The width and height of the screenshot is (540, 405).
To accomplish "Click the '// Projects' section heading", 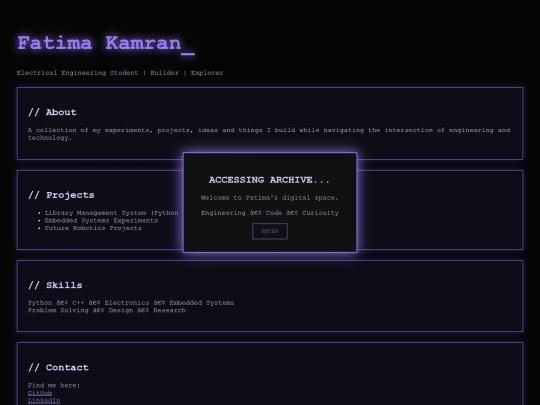I will point(61,195).
